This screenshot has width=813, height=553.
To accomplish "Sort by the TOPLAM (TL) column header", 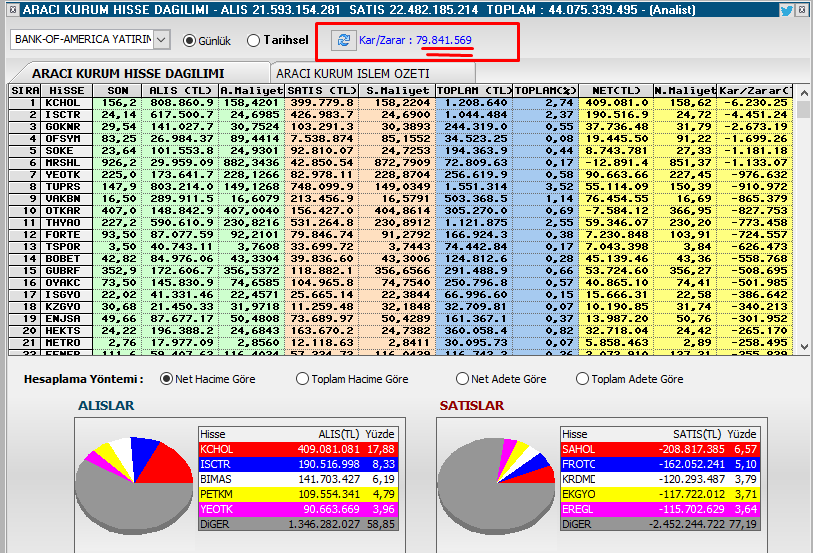I will point(474,91).
